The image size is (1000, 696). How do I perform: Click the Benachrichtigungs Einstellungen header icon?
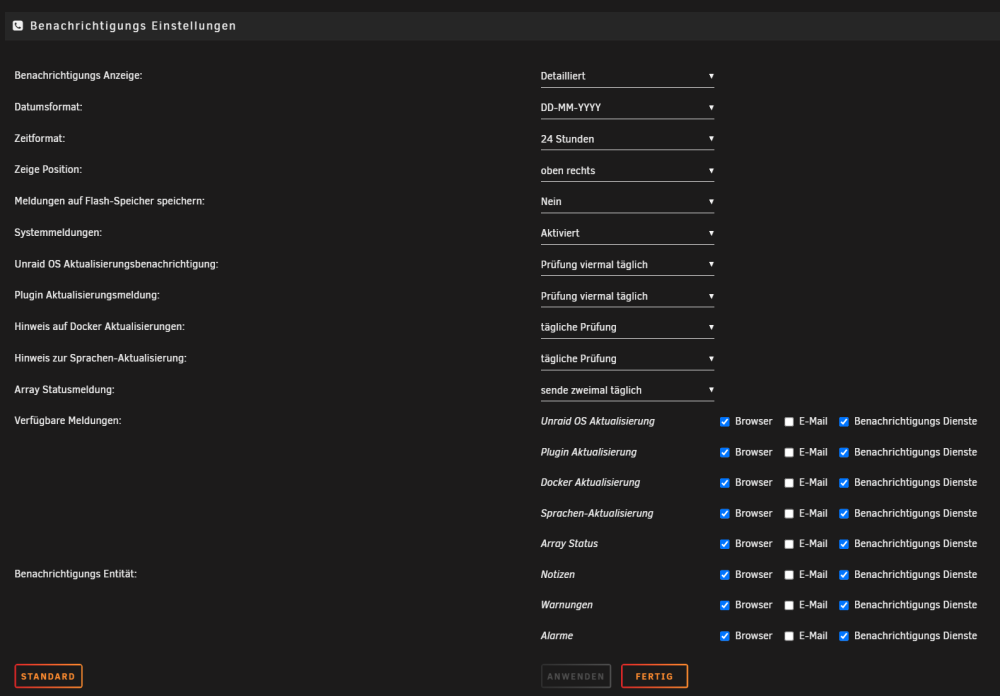18,26
